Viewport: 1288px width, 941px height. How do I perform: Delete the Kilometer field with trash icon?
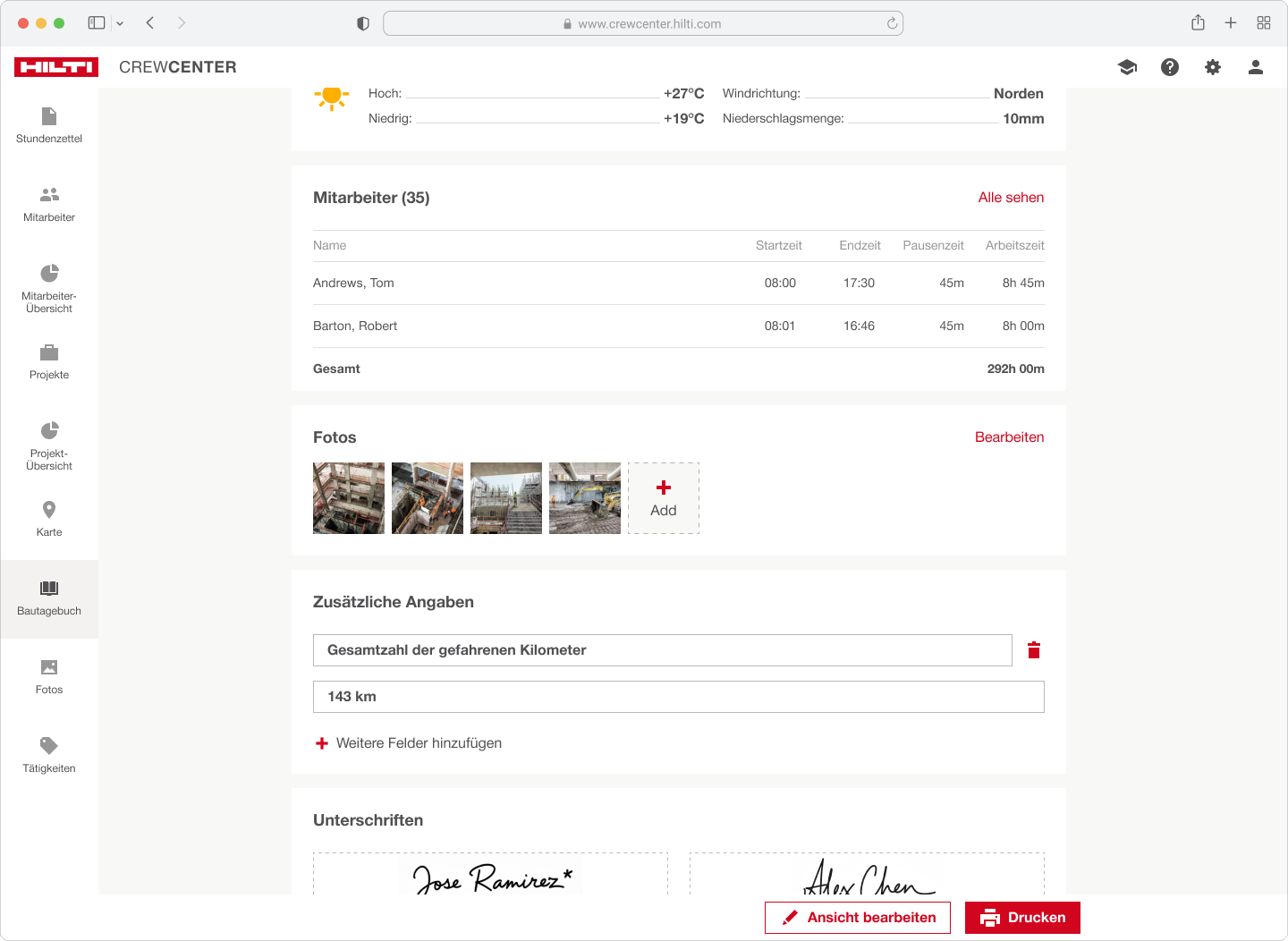point(1034,650)
